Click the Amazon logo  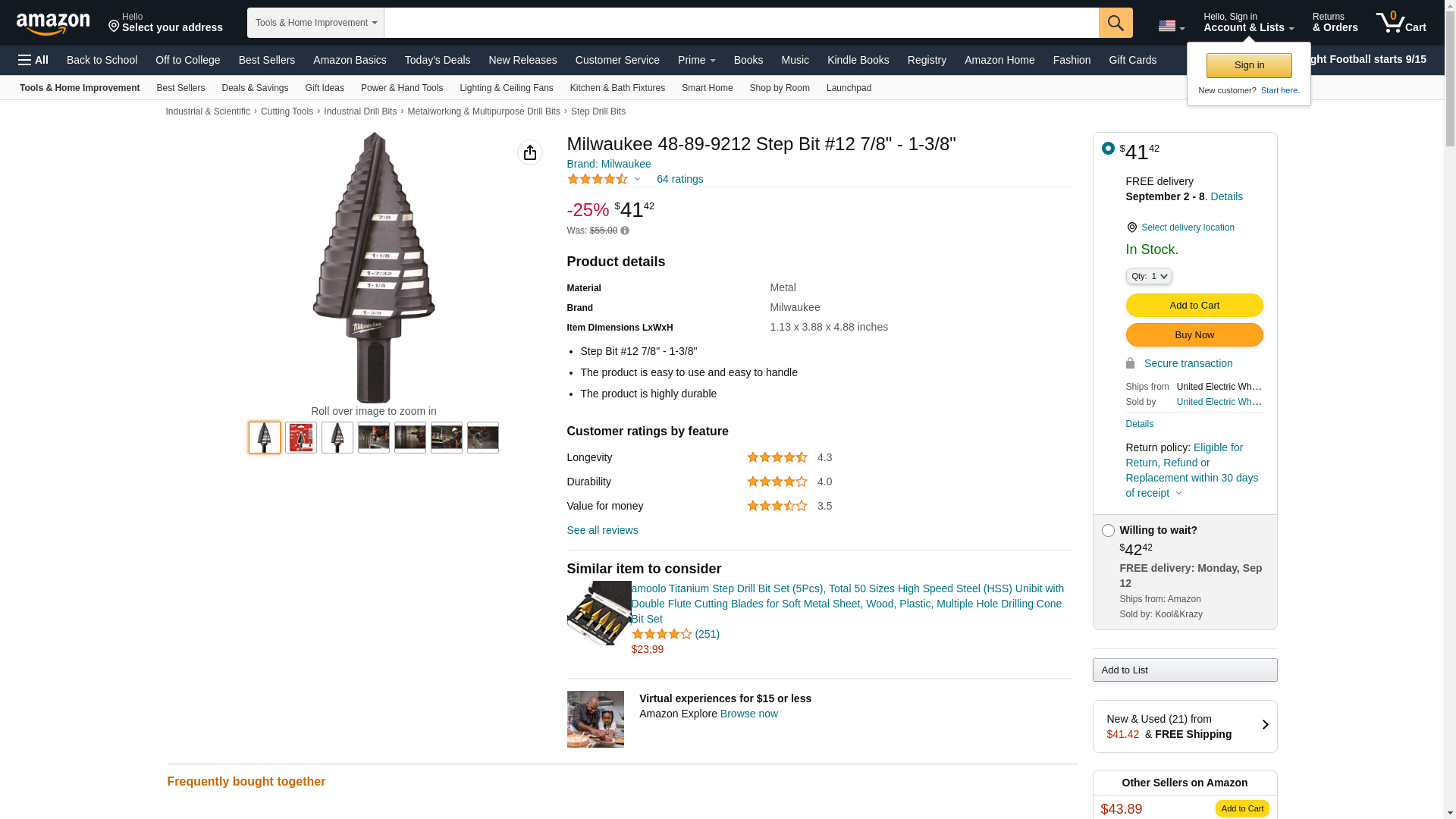(x=53, y=24)
